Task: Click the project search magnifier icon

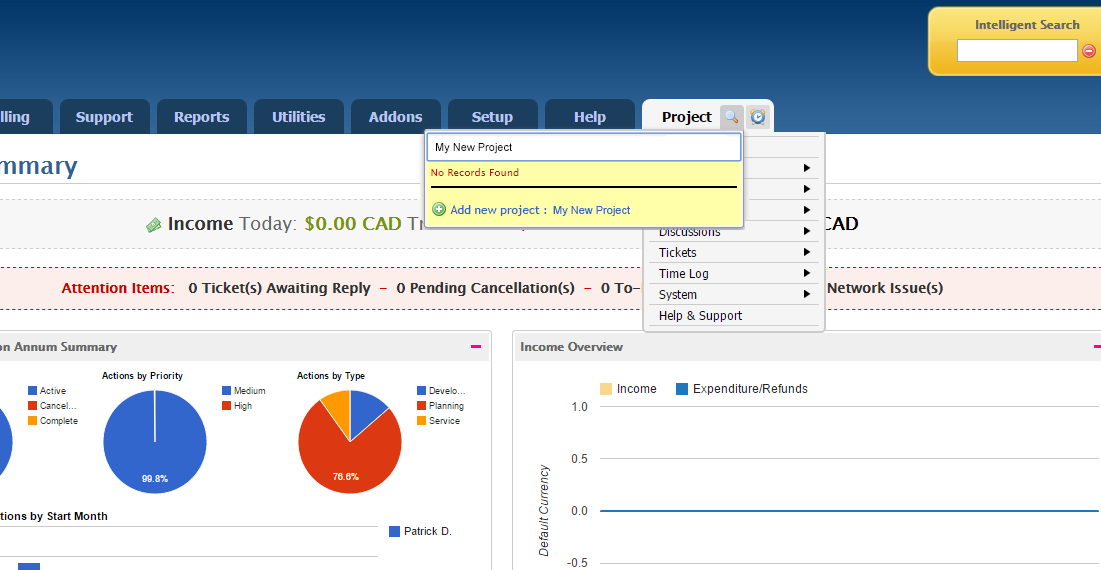Action: pyautogui.click(x=732, y=117)
